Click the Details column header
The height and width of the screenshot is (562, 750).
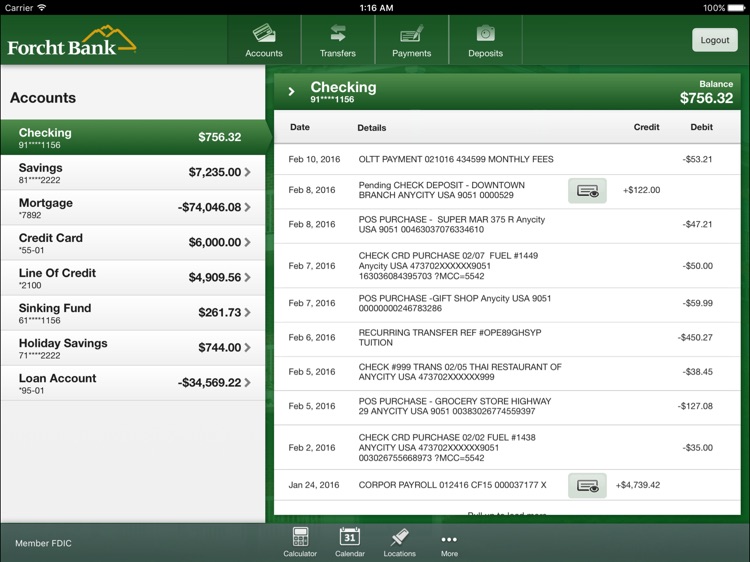[372, 128]
